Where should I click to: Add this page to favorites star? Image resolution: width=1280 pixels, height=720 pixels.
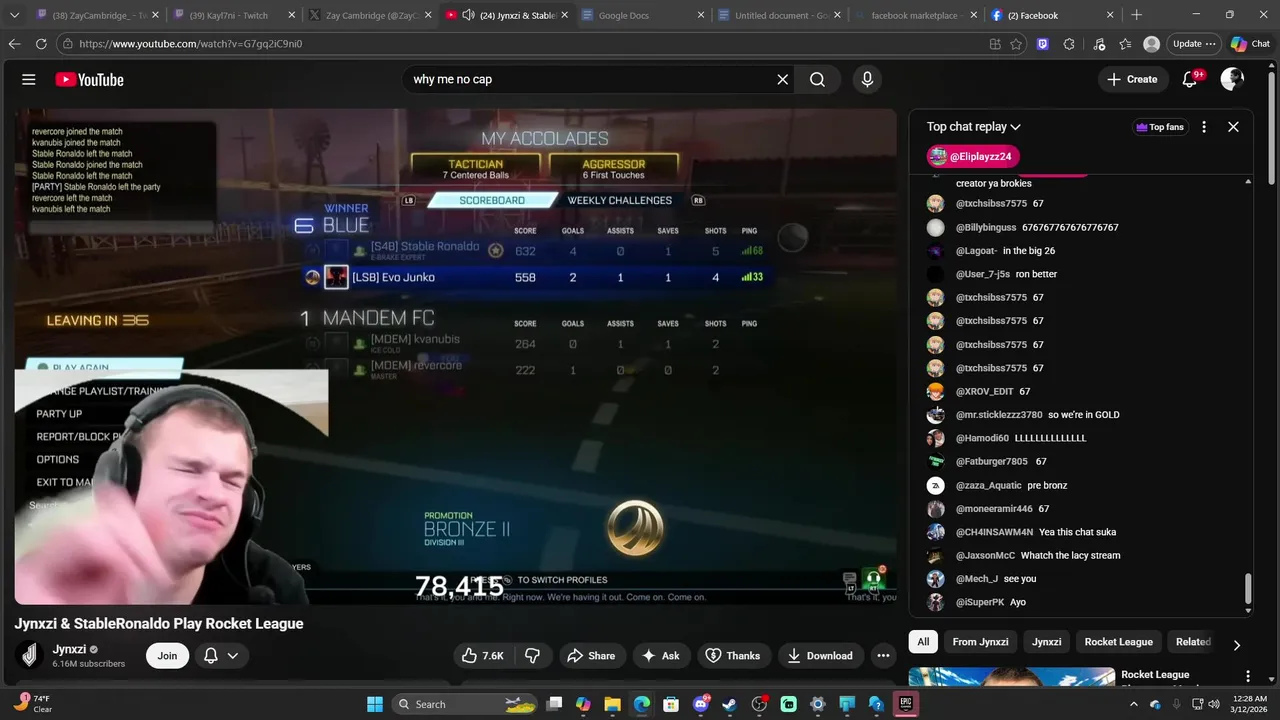(1016, 44)
